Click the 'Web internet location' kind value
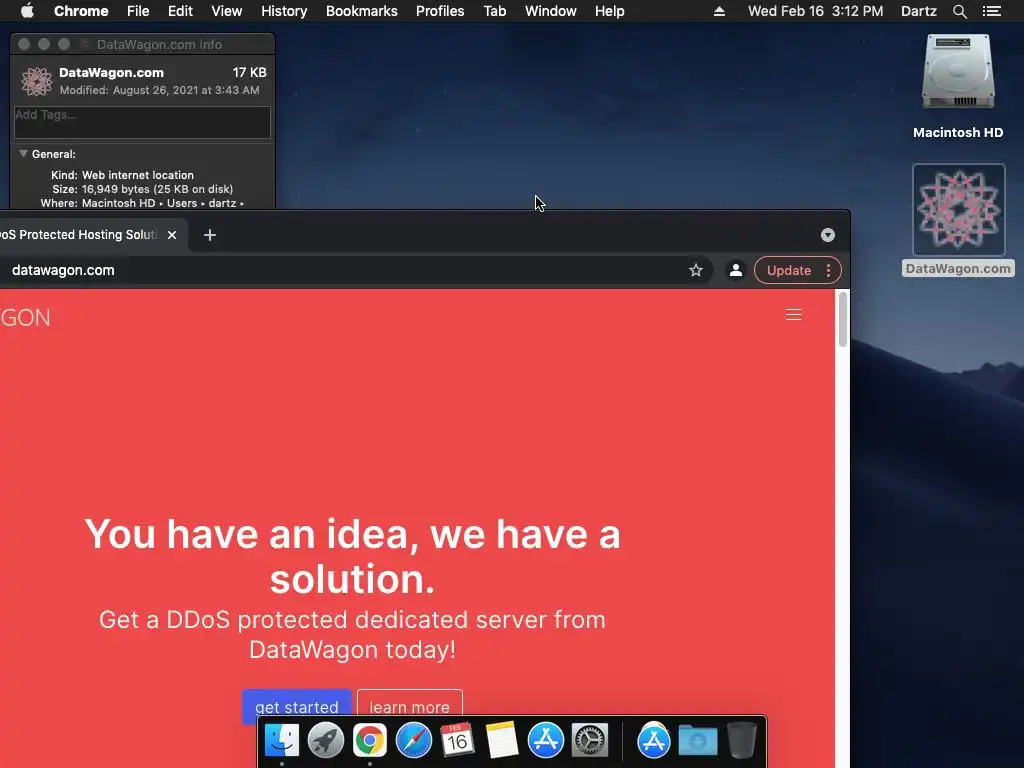The image size is (1024, 768). 138,175
